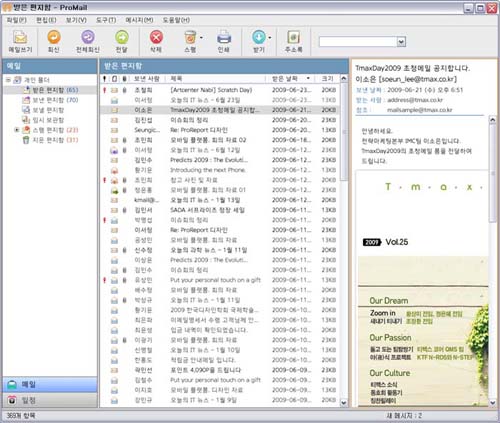This screenshot has height=423, width=500.
Task: Collapse the 개인 폴더 tree node
Action: click(8, 80)
